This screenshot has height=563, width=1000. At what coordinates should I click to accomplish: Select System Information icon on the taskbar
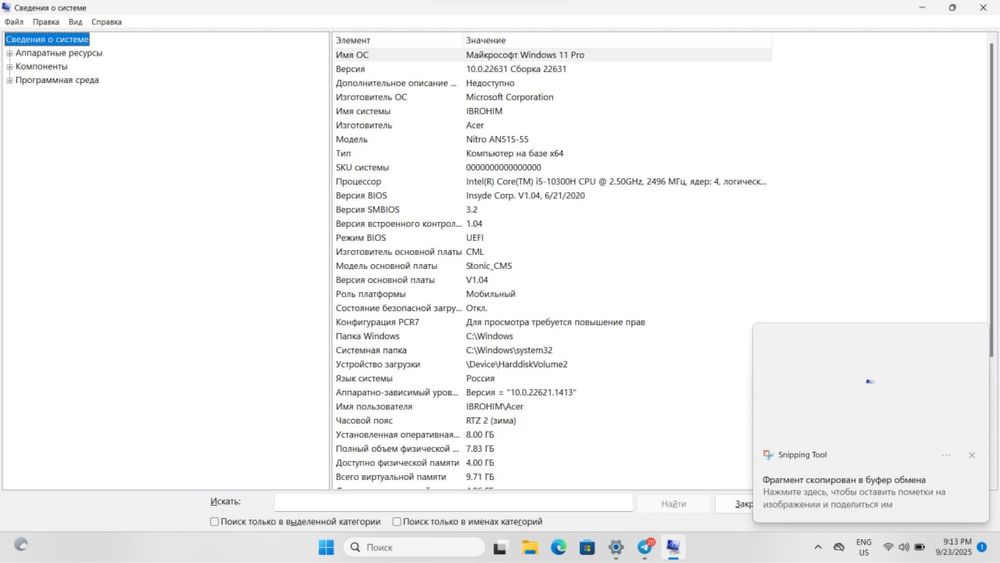[x=673, y=547]
